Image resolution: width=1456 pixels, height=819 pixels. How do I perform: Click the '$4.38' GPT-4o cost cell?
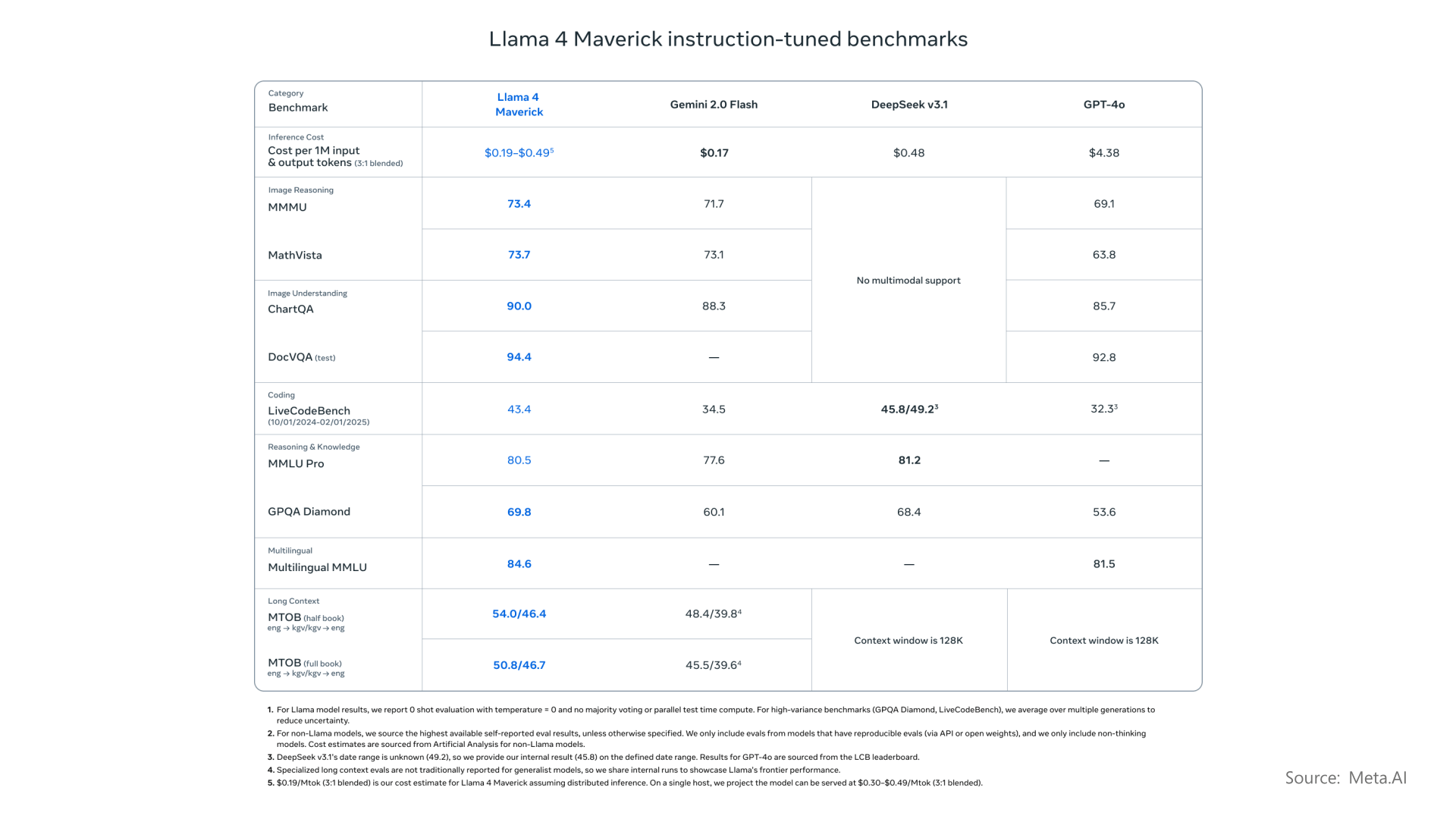[x=1104, y=153]
